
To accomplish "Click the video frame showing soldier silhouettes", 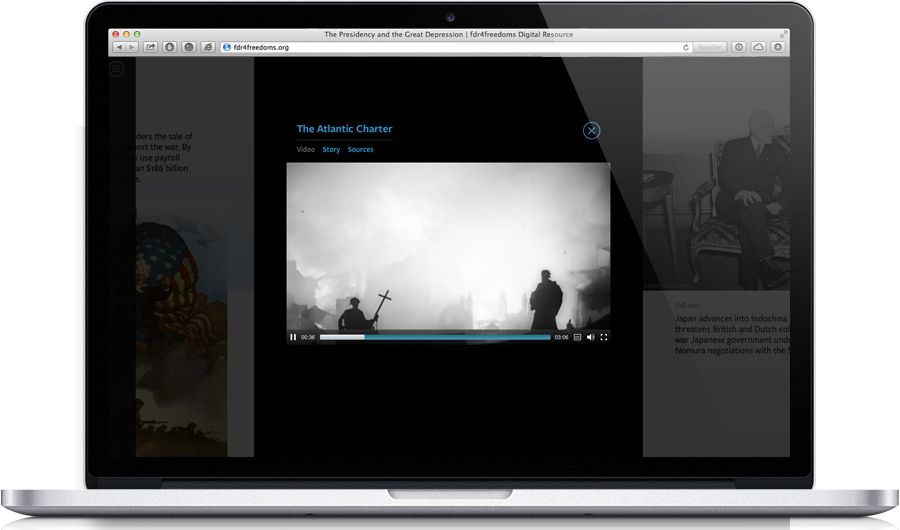I will click(x=448, y=247).
